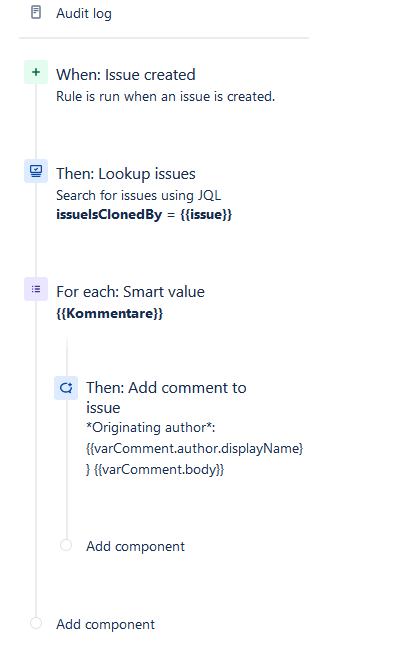Click Rule is run when issue created description
Screen dimensions: 414x662
(x=165, y=97)
